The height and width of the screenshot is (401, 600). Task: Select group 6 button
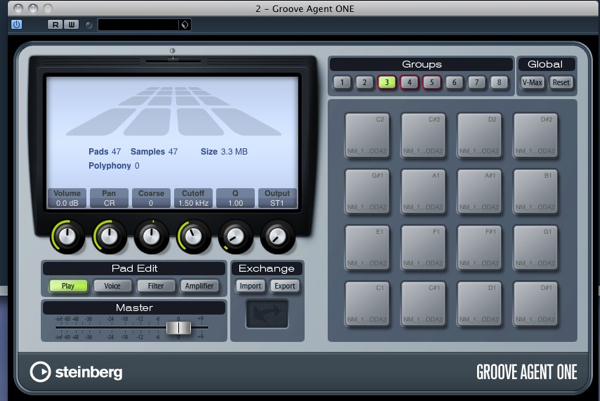tap(454, 82)
